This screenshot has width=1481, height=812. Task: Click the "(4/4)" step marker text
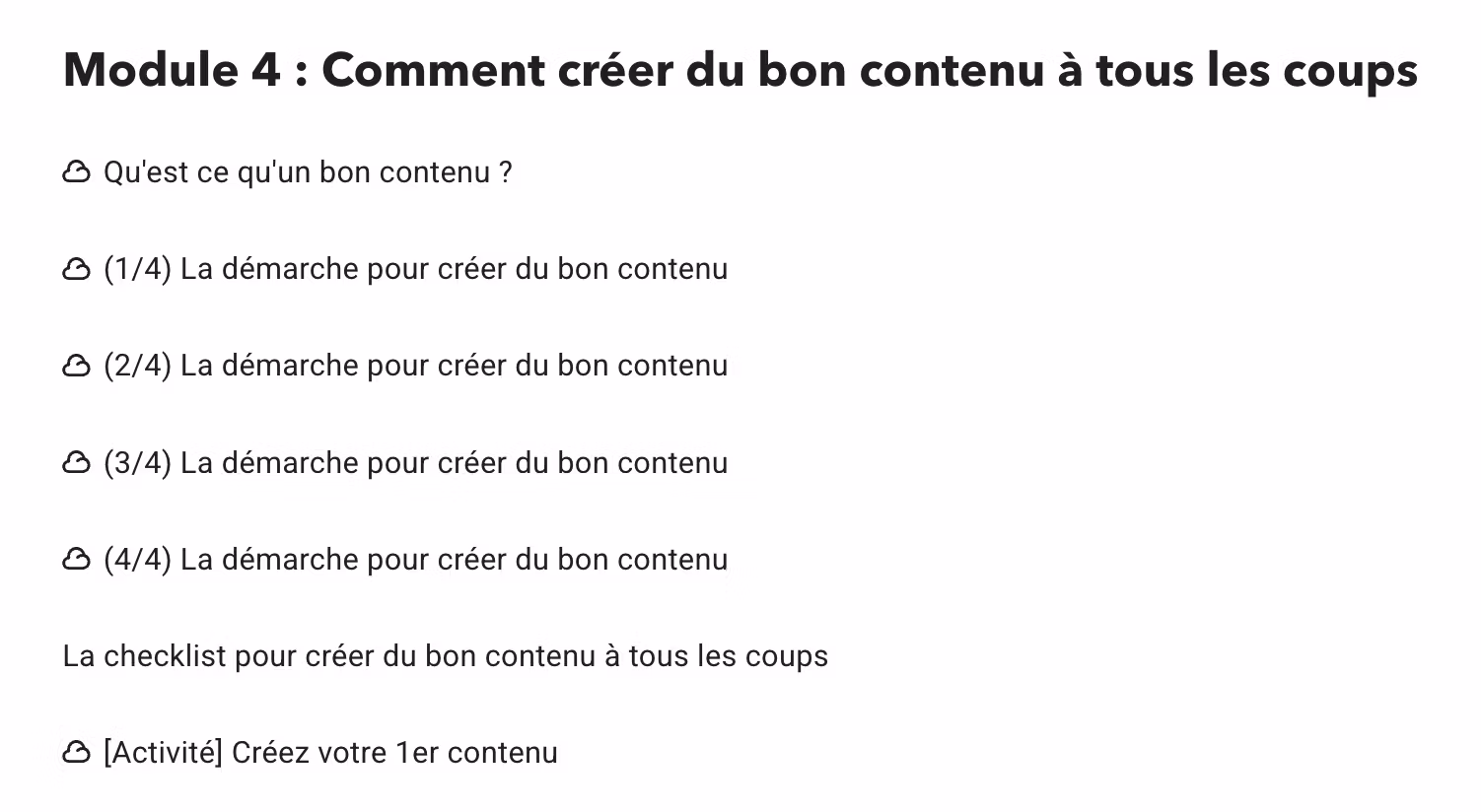pos(137,560)
